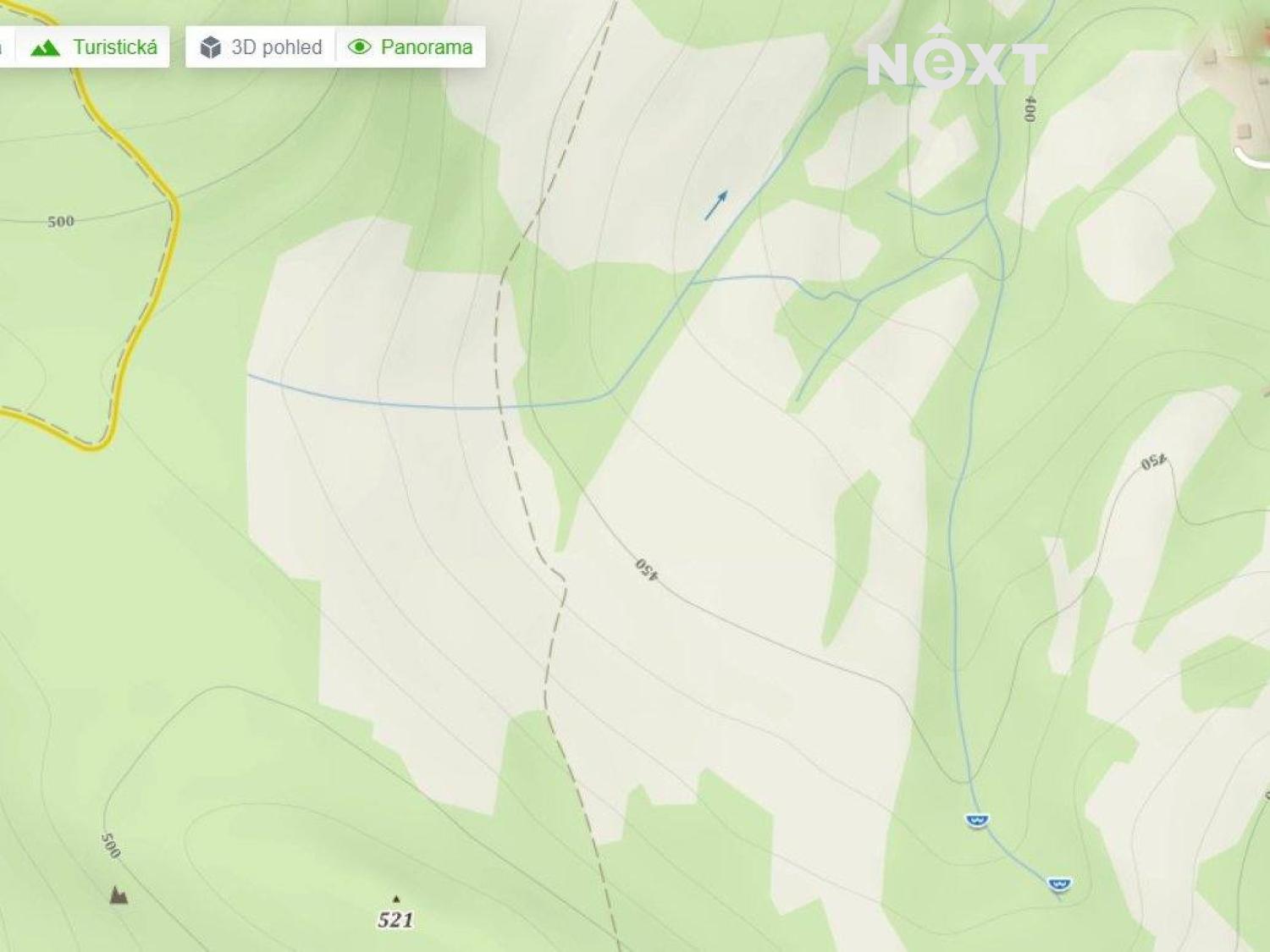Click the 500 contour label near the yellow road
Viewport: 1270px width, 952px height.
[60, 222]
